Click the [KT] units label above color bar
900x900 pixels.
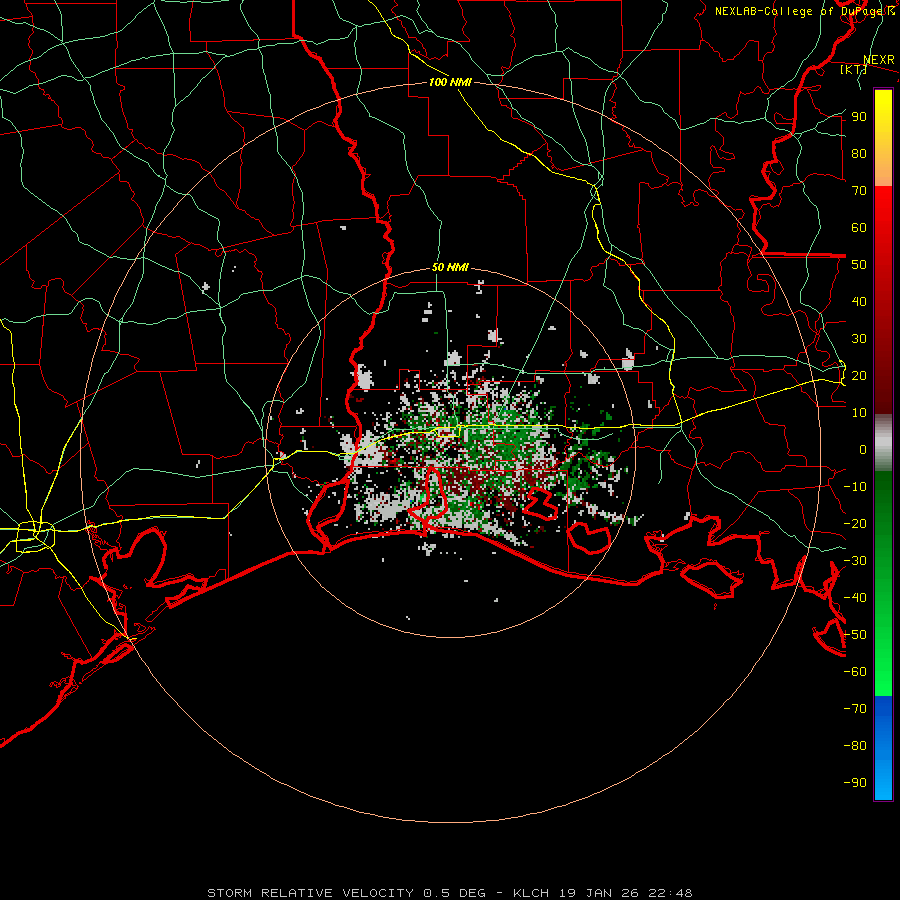tap(853, 69)
